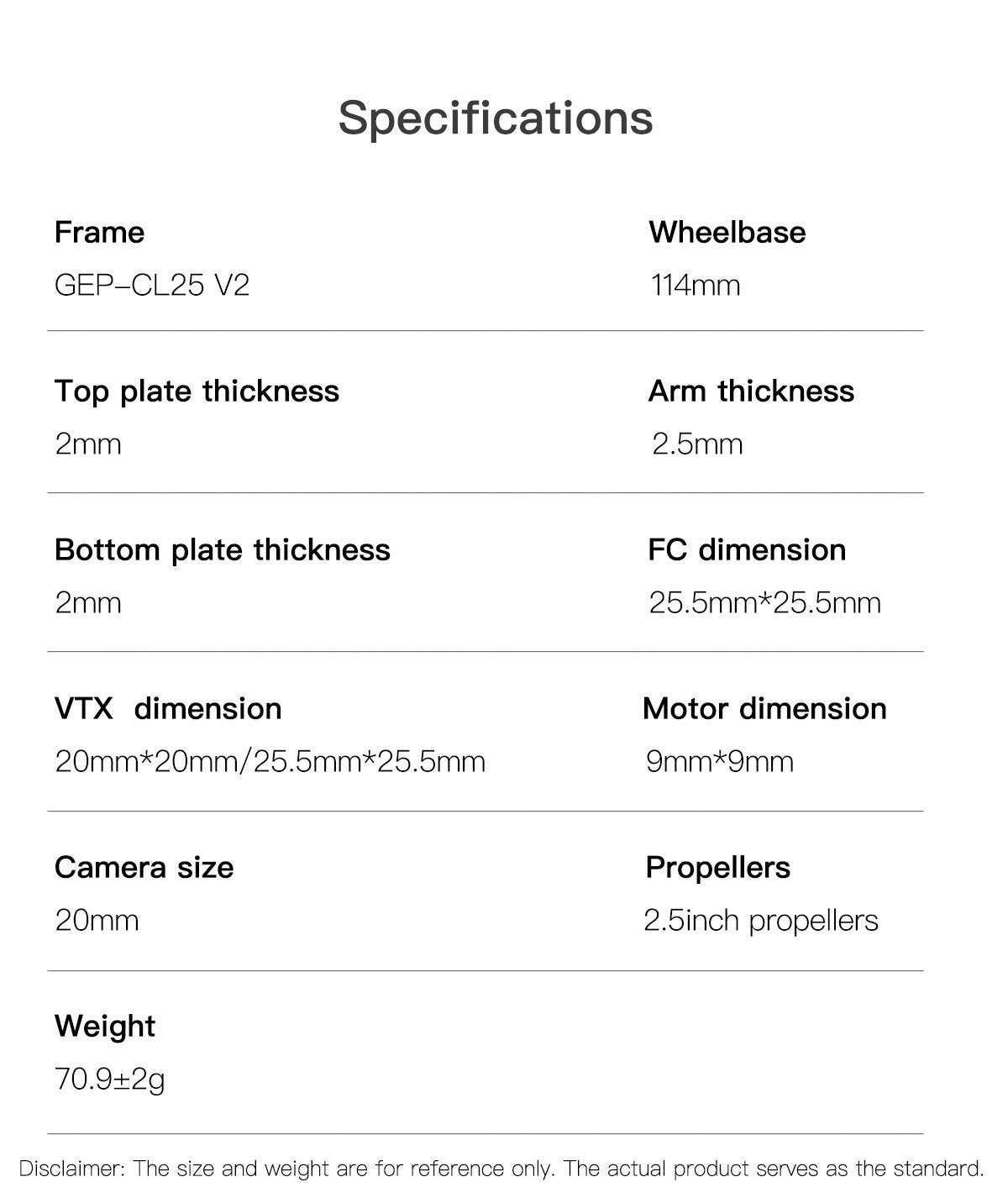Image resolution: width=1008 pixels, height=1198 pixels.
Task: Select the Motor dimension label
Action: coord(764,709)
